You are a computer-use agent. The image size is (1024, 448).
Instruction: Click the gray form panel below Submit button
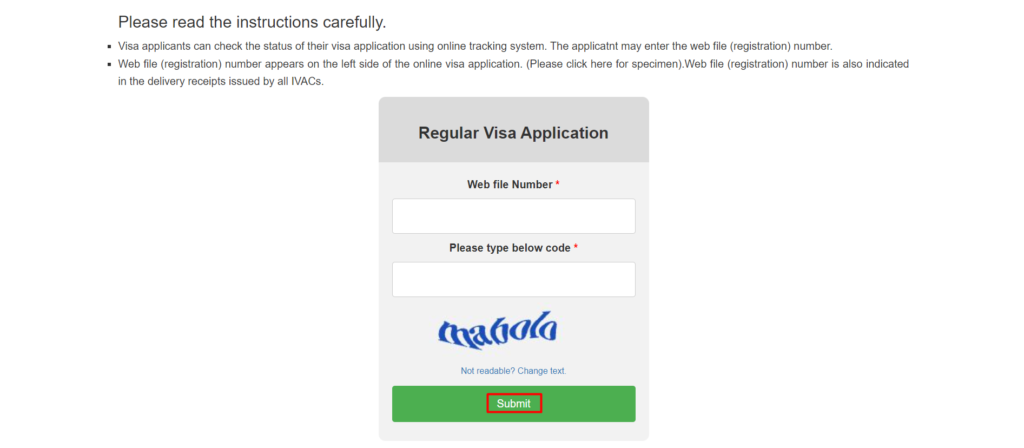point(513,431)
